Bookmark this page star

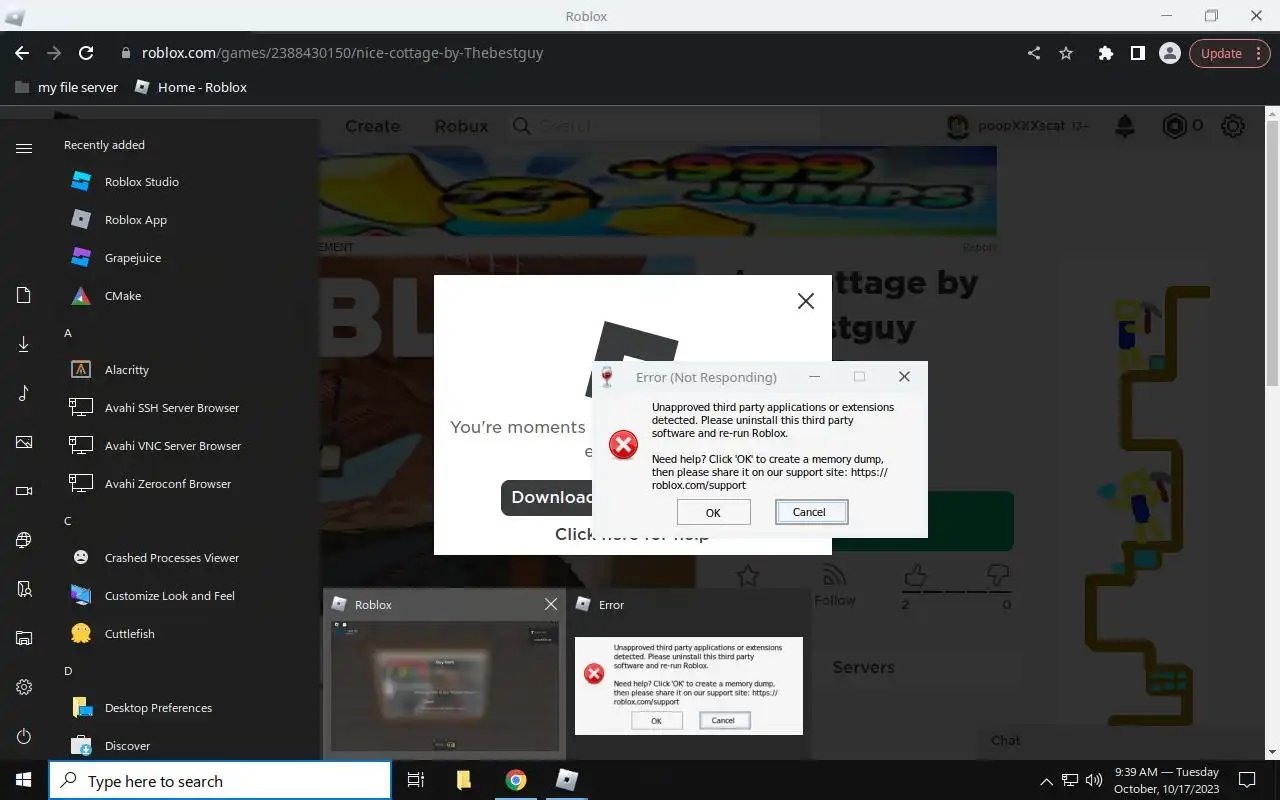(x=1066, y=53)
